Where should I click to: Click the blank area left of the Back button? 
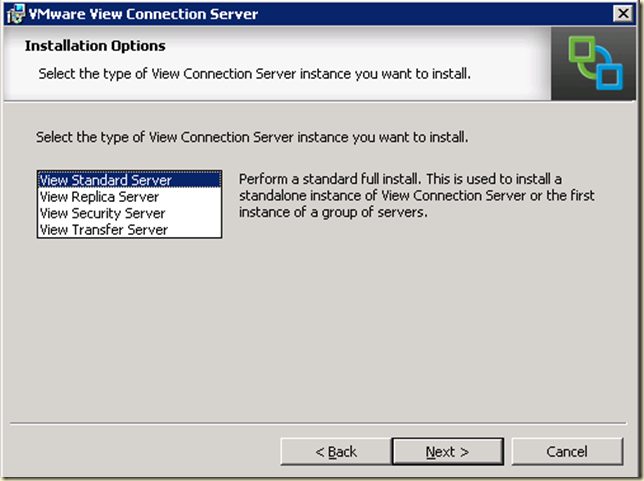tap(150, 452)
